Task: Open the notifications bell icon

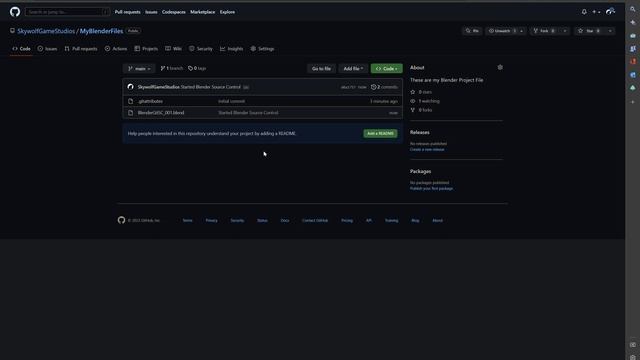Action: click(584, 12)
